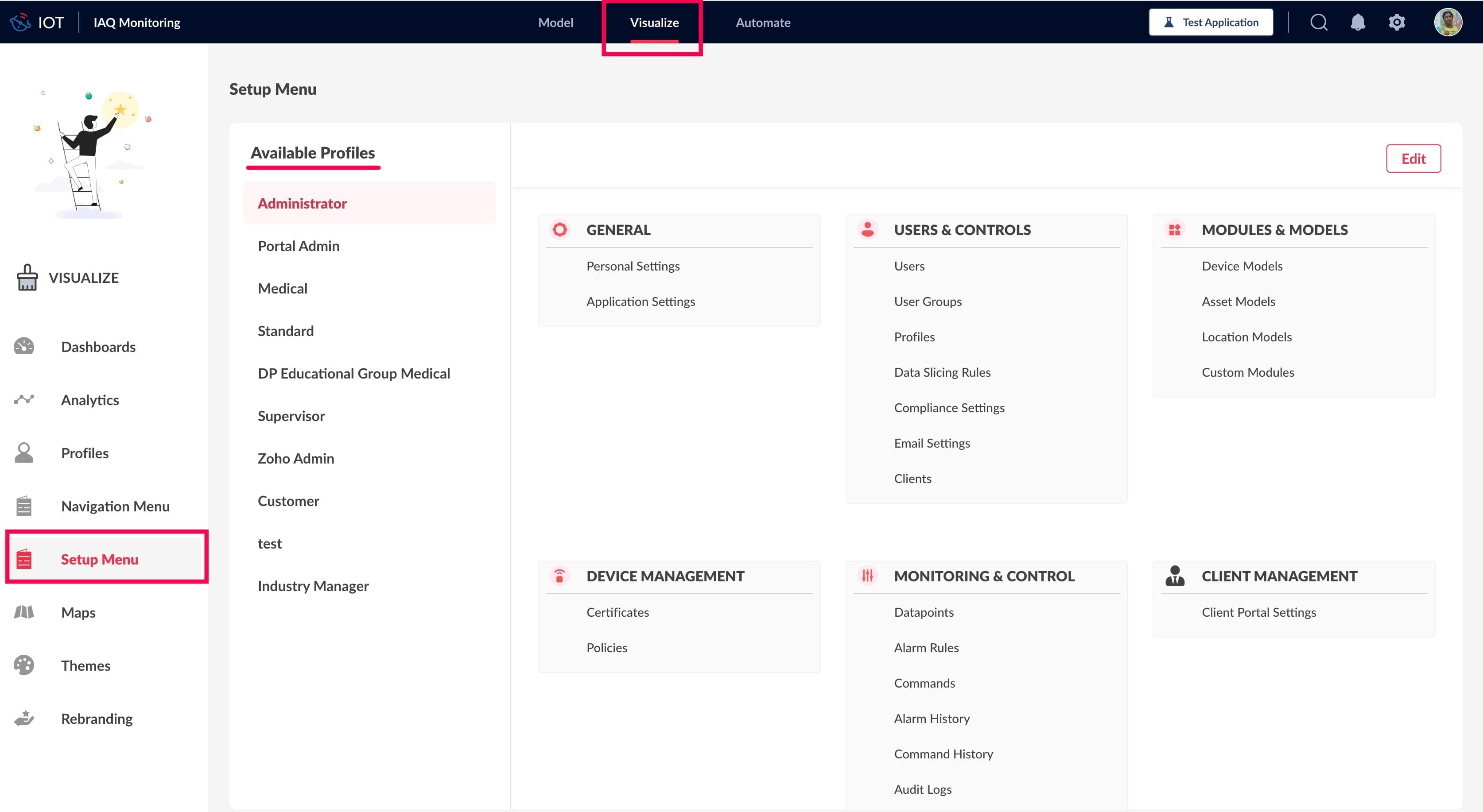1483x812 pixels.
Task: Click the user avatar picture
Action: point(1447,23)
